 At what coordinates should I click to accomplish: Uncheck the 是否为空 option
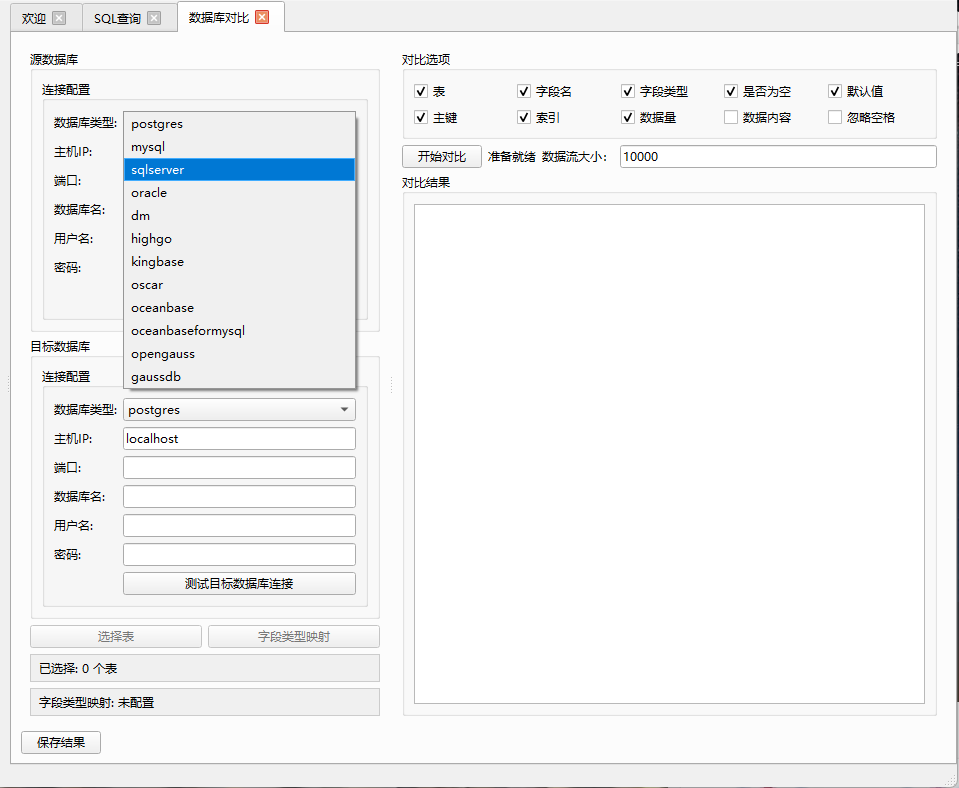pyautogui.click(x=731, y=92)
